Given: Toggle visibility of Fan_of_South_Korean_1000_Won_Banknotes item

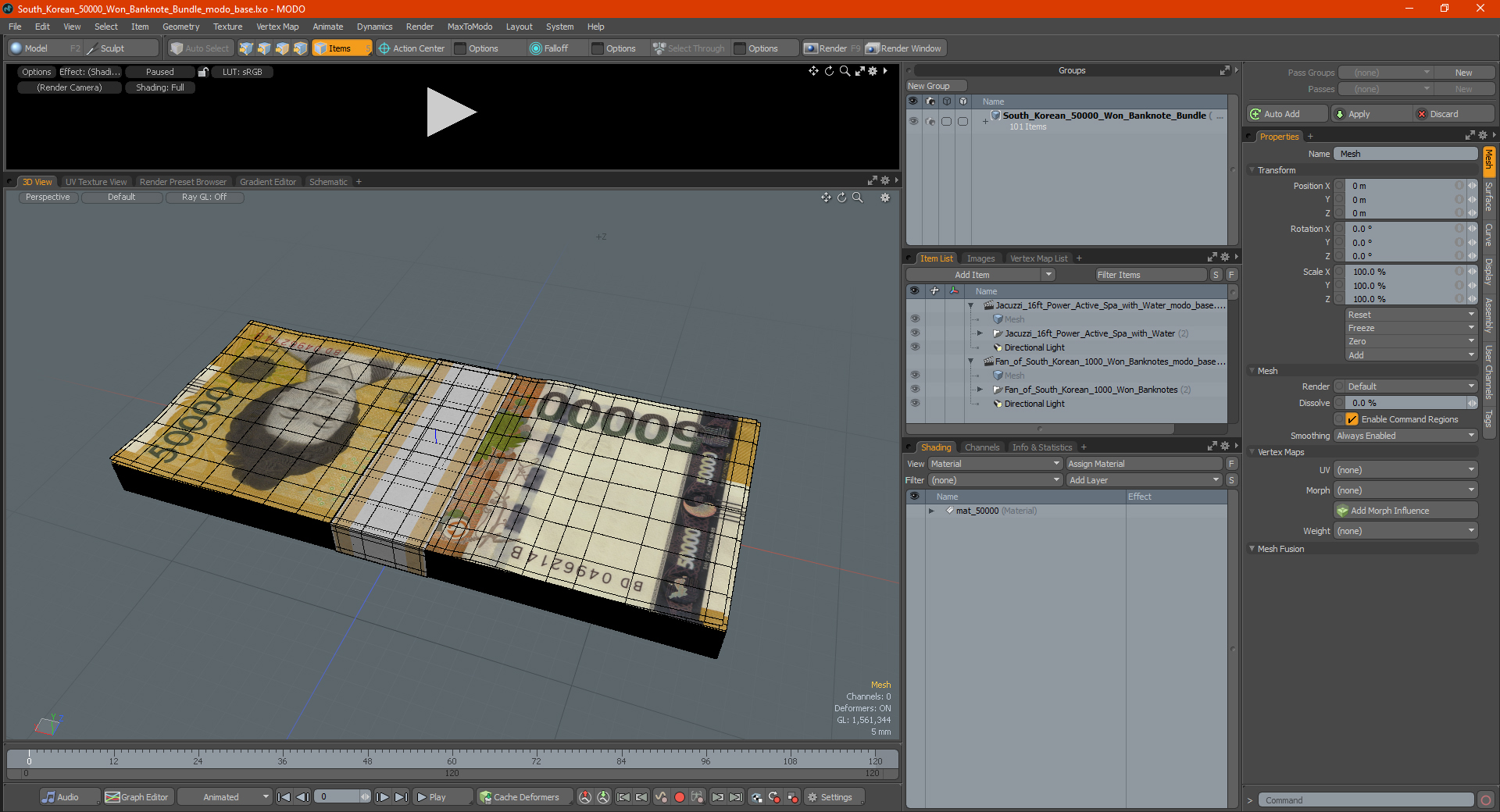Looking at the screenshot, I should [x=915, y=390].
